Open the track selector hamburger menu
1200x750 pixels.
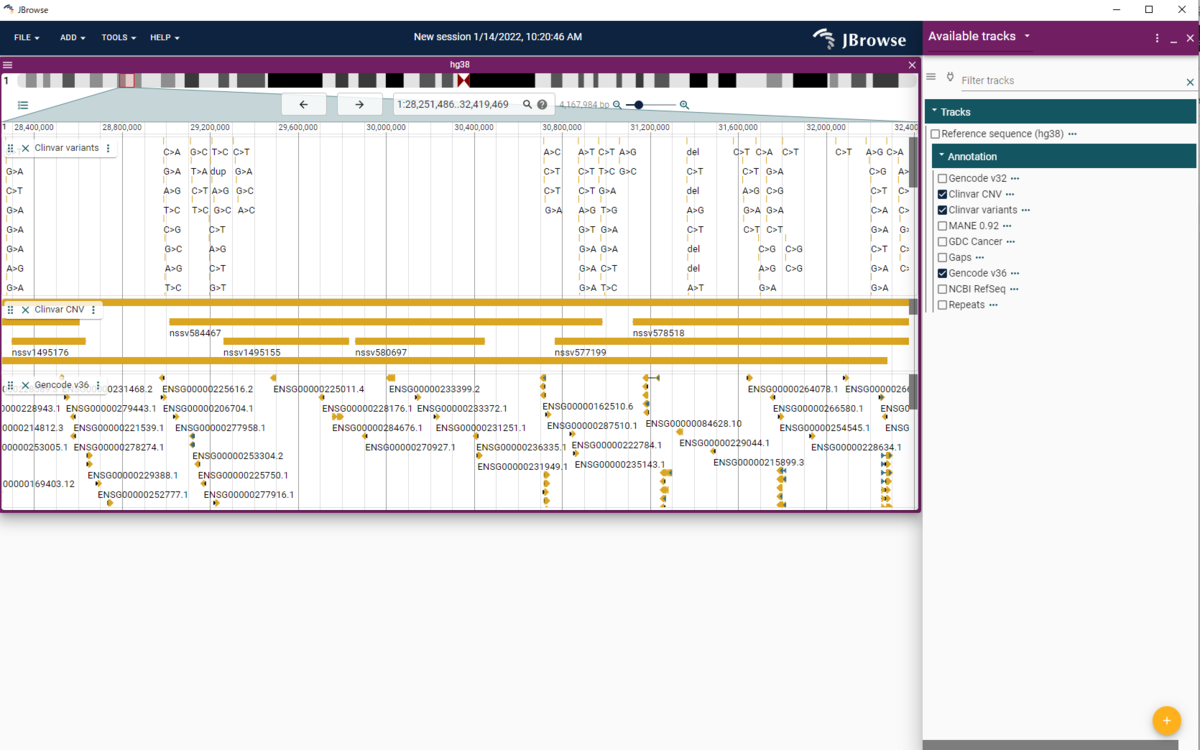point(931,77)
